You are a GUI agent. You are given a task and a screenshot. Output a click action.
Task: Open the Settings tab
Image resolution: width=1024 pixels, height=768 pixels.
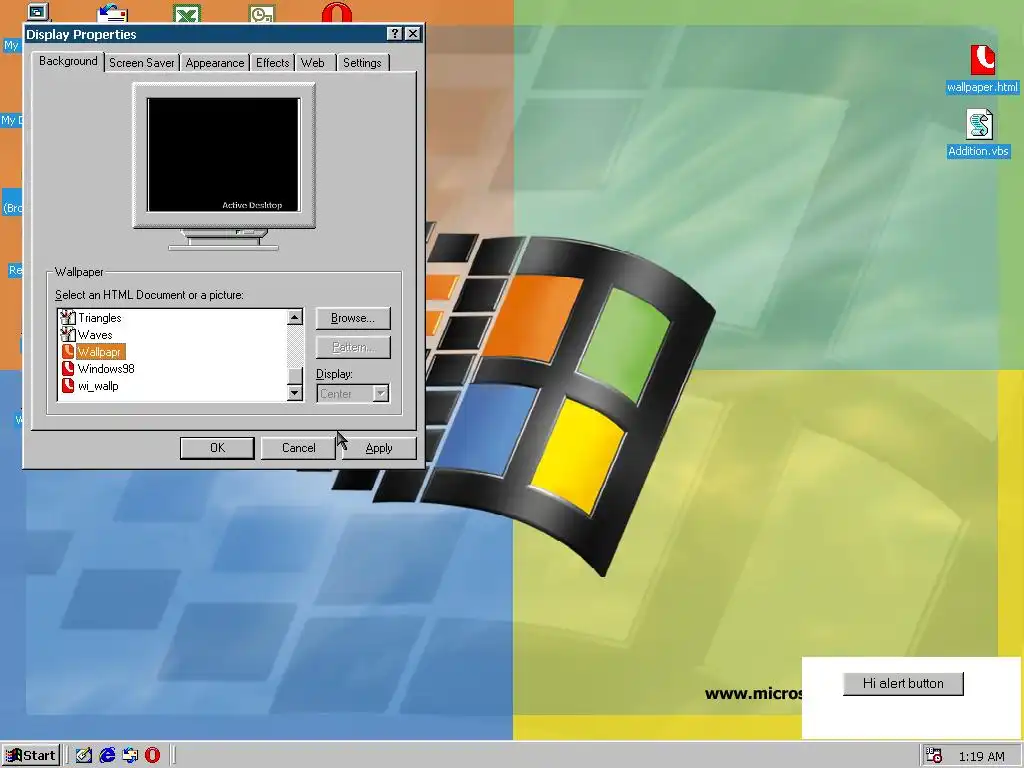362,63
